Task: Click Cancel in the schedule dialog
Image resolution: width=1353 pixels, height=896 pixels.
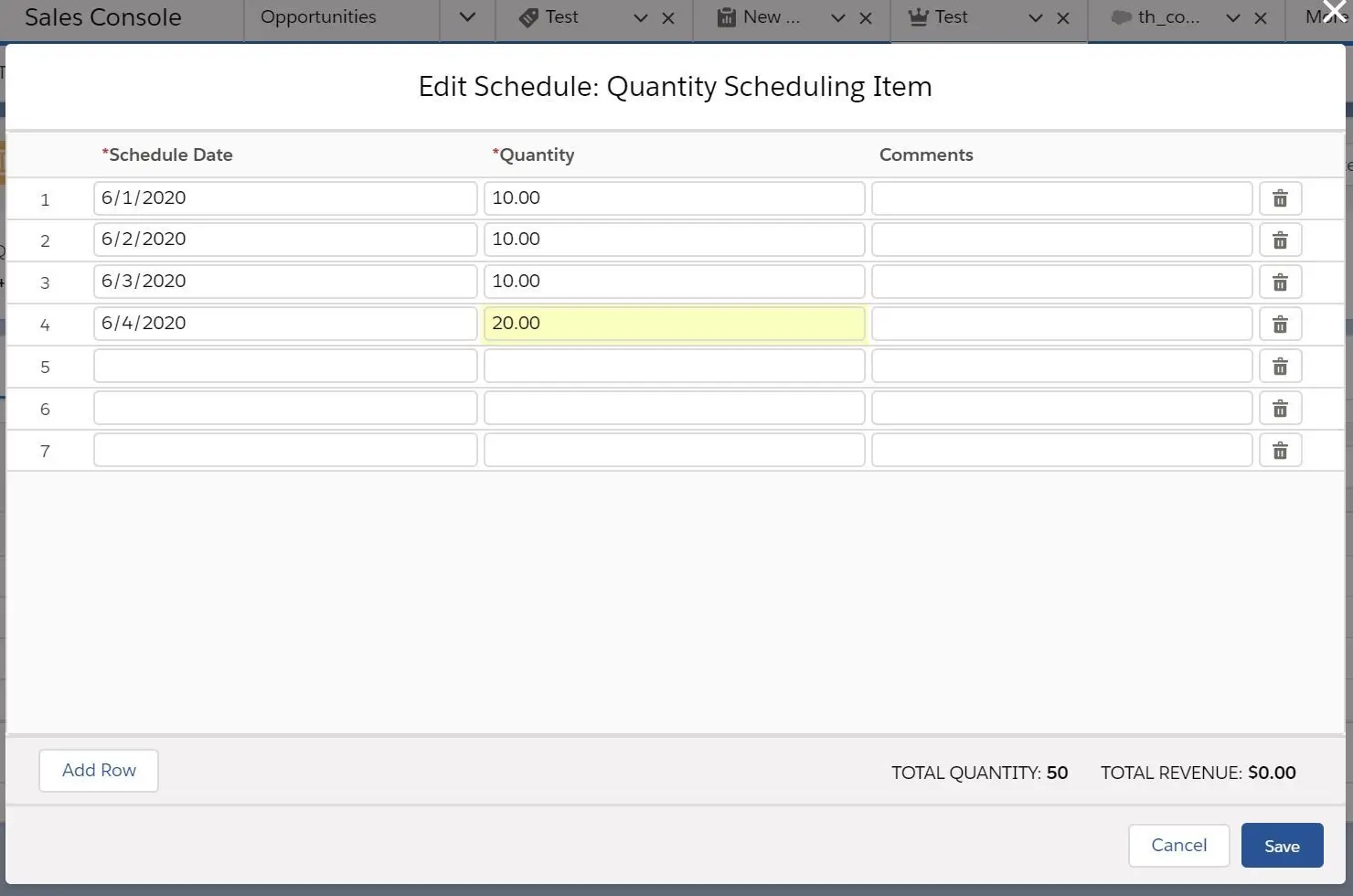Action: click(x=1178, y=845)
